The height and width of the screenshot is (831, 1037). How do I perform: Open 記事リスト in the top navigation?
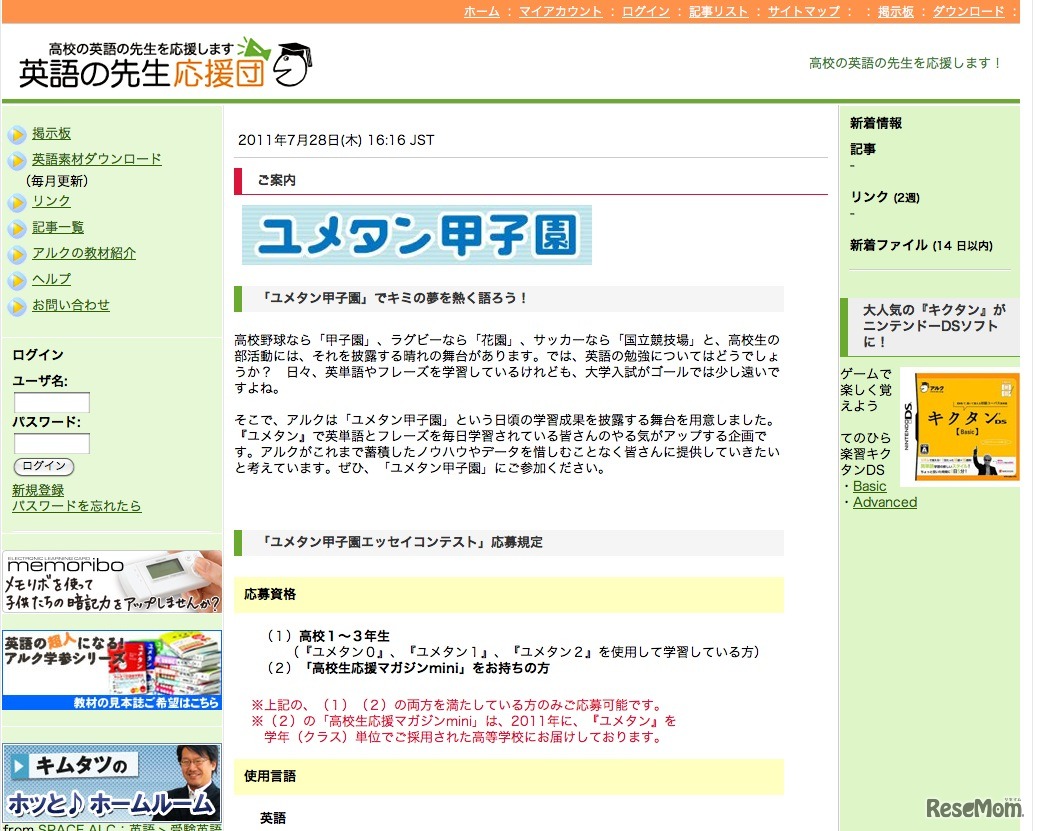coord(718,11)
